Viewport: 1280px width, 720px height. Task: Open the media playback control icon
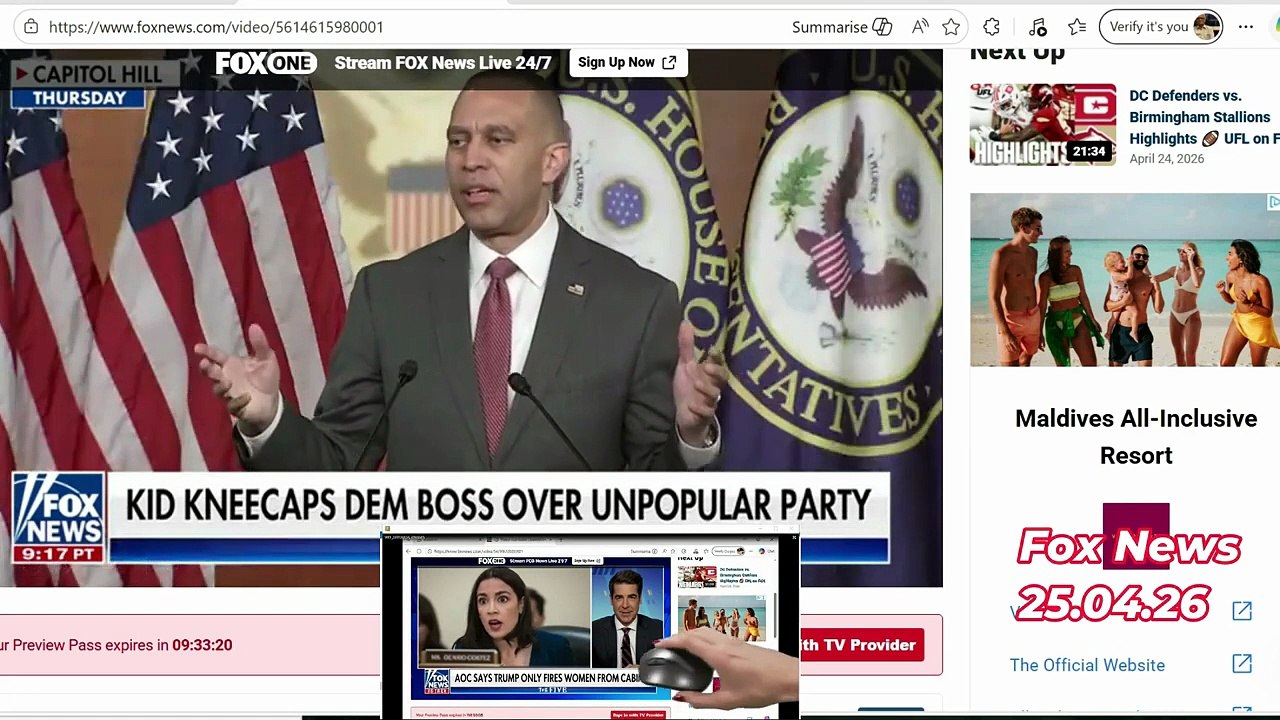[1037, 27]
